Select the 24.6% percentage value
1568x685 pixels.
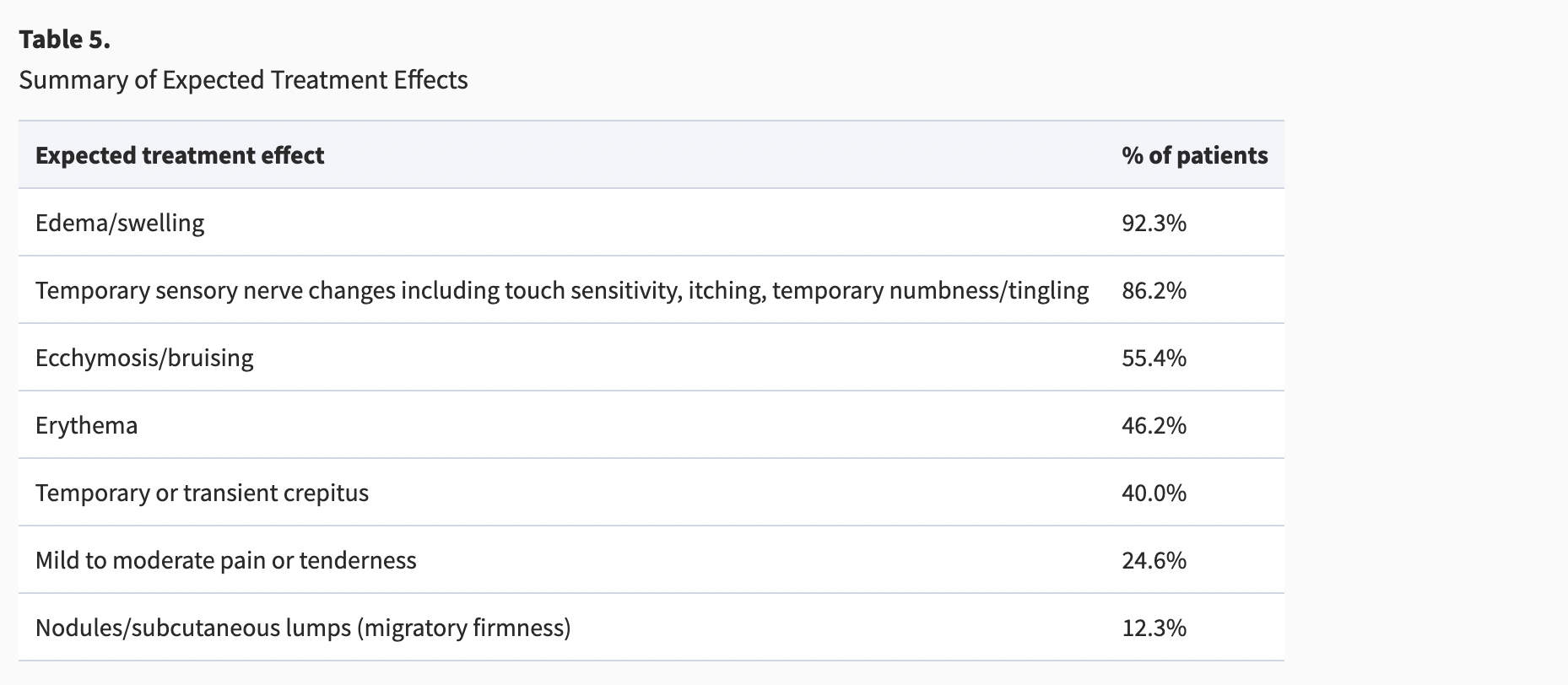coord(1154,561)
